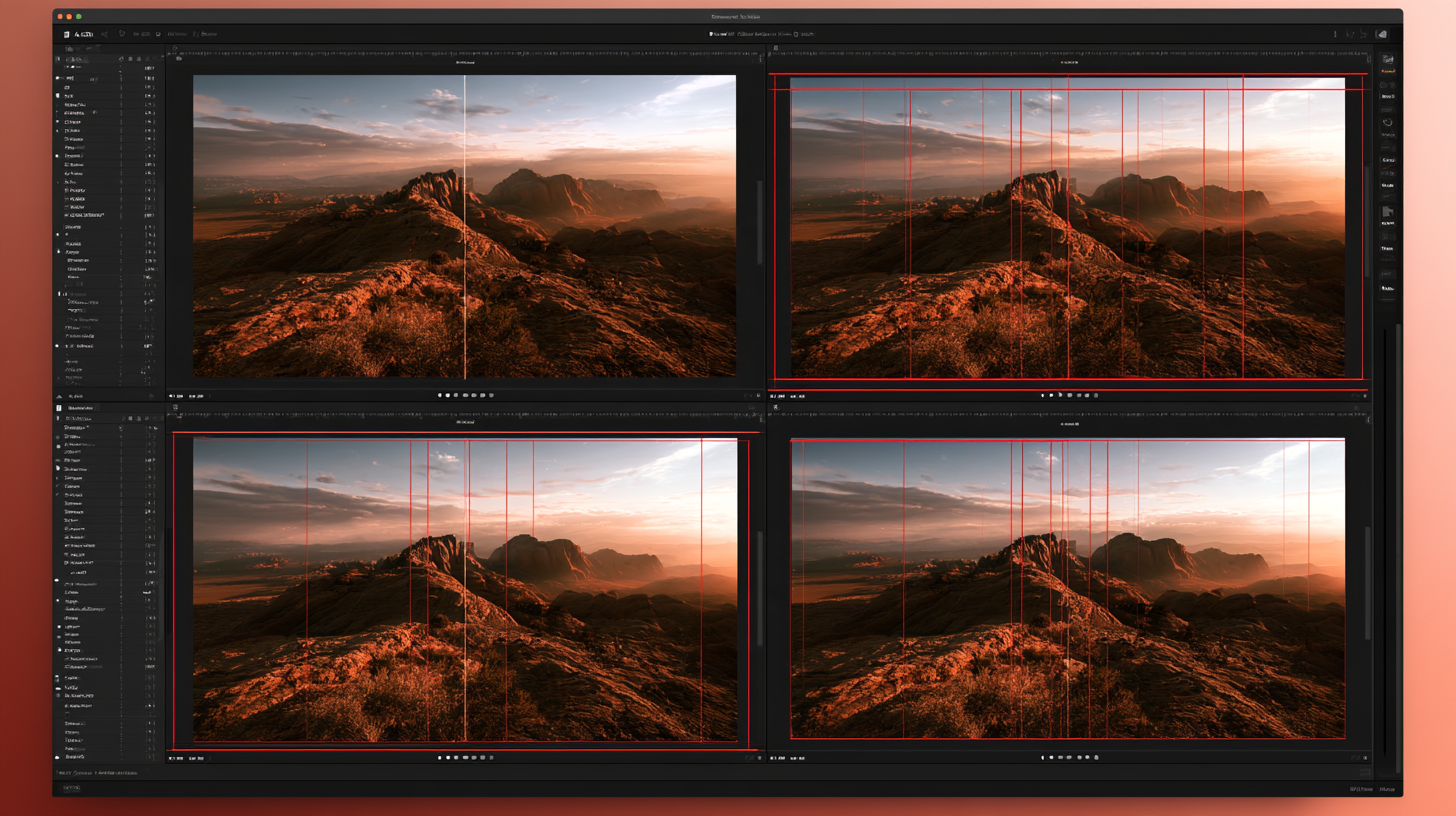Click the white split-comparison line in top-left viewer
Screen dimensions: 1456x816
tap(465, 226)
